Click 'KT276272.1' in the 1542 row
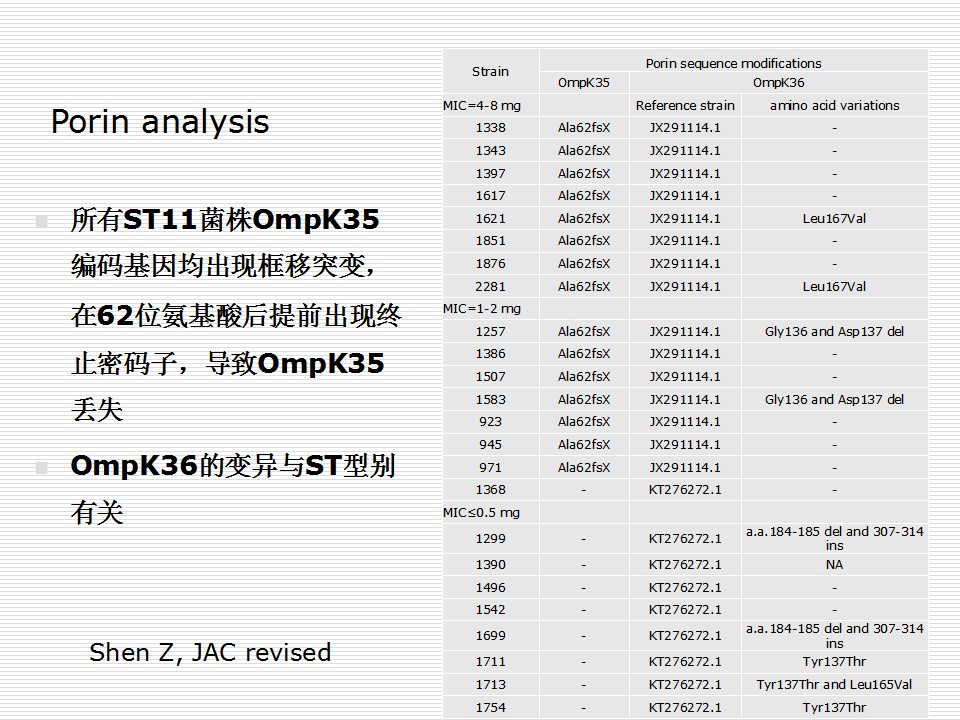 [x=684, y=610]
